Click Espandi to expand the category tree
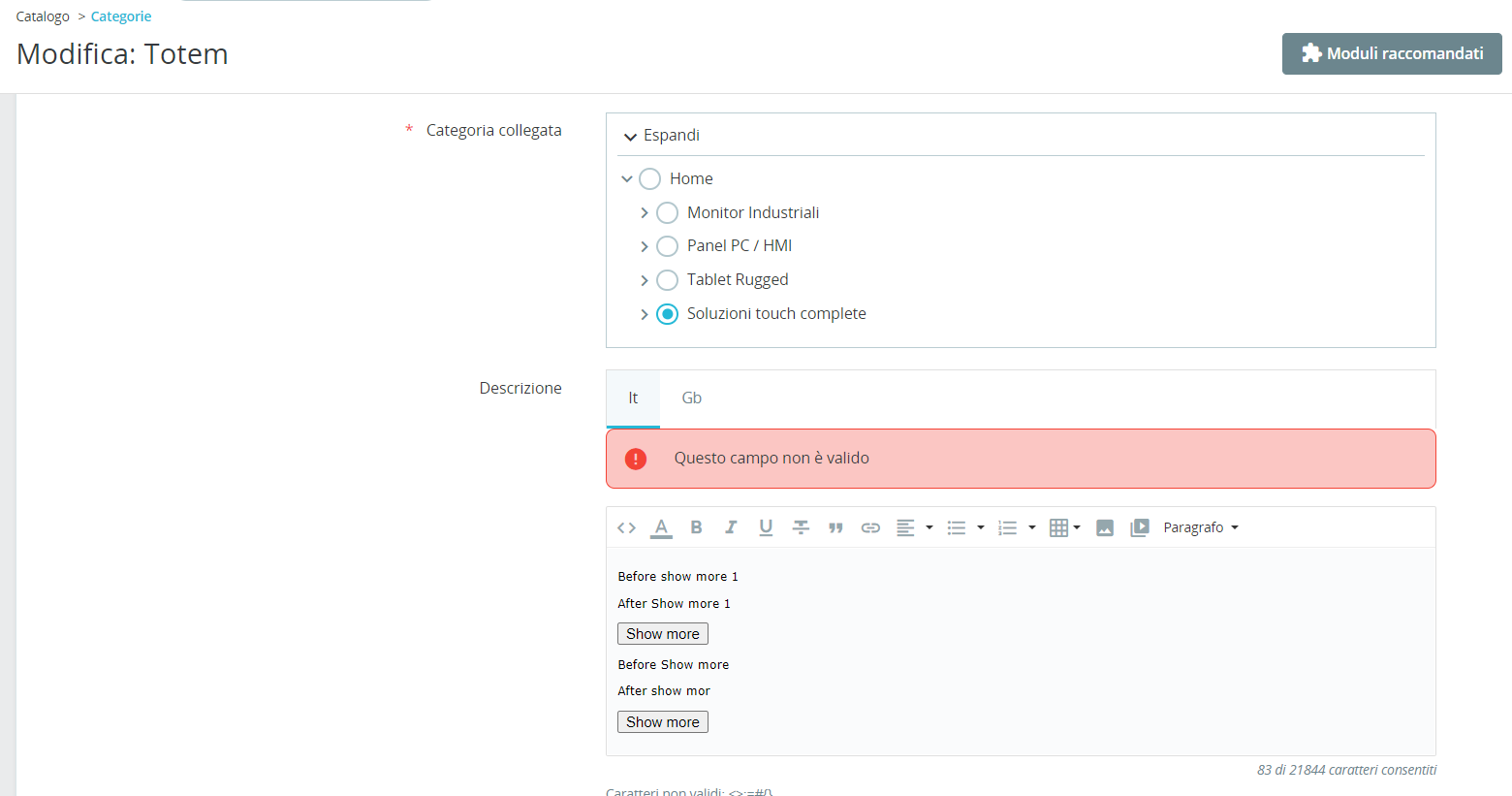 point(662,136)
